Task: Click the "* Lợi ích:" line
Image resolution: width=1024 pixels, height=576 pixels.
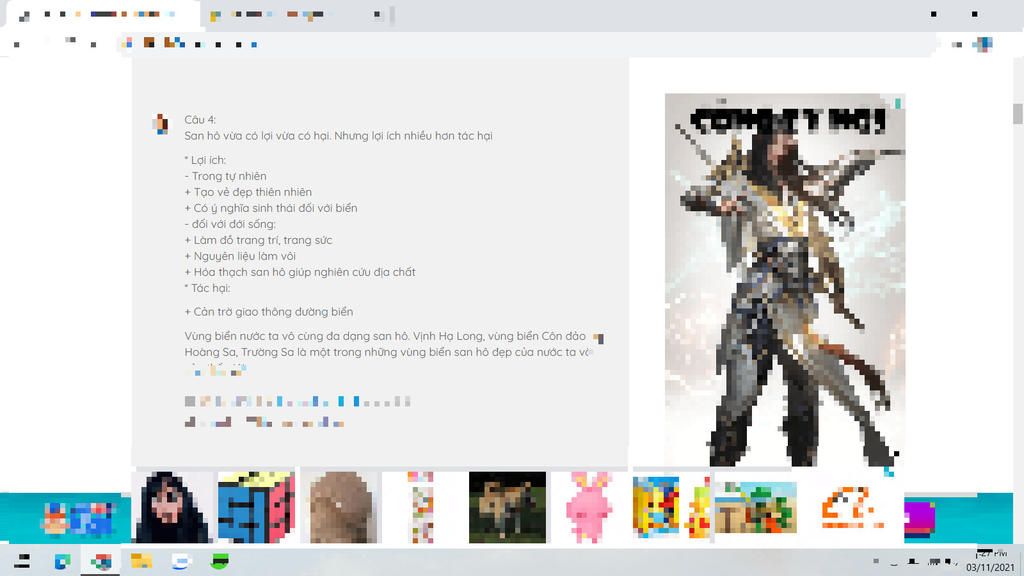Action: (205, 160)
